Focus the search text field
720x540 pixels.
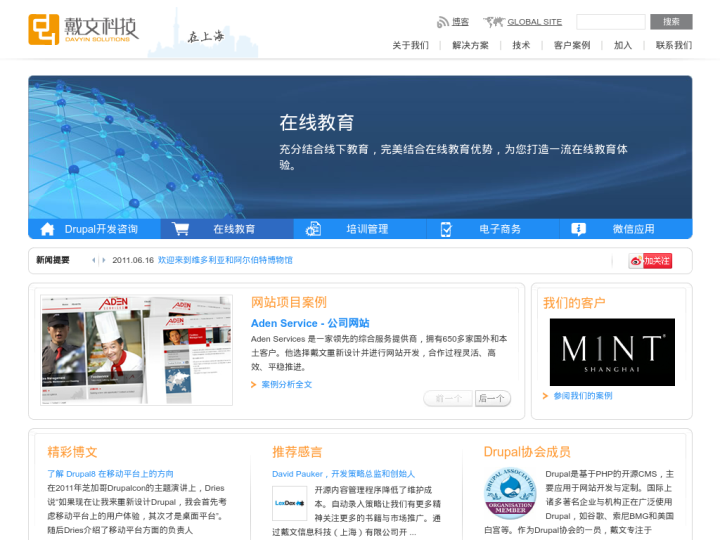click(x=610, y=22)
